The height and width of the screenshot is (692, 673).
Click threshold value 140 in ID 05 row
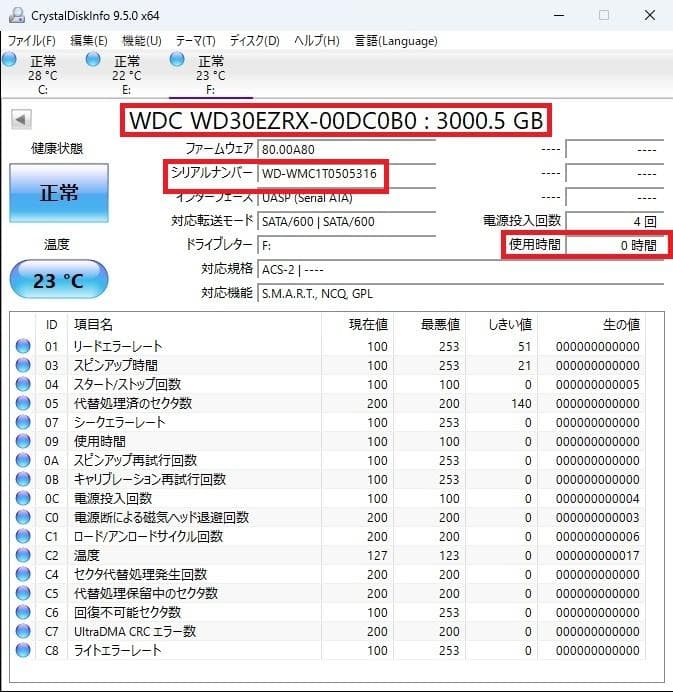point(521,403)
